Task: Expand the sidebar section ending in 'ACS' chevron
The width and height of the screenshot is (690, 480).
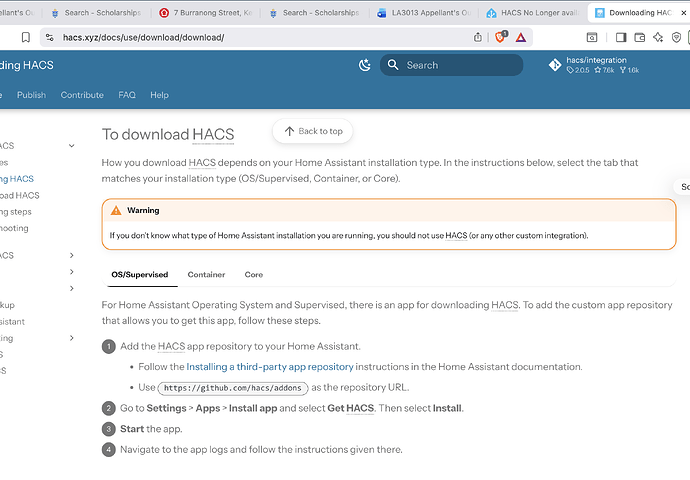Action: (x=72, y=256)
